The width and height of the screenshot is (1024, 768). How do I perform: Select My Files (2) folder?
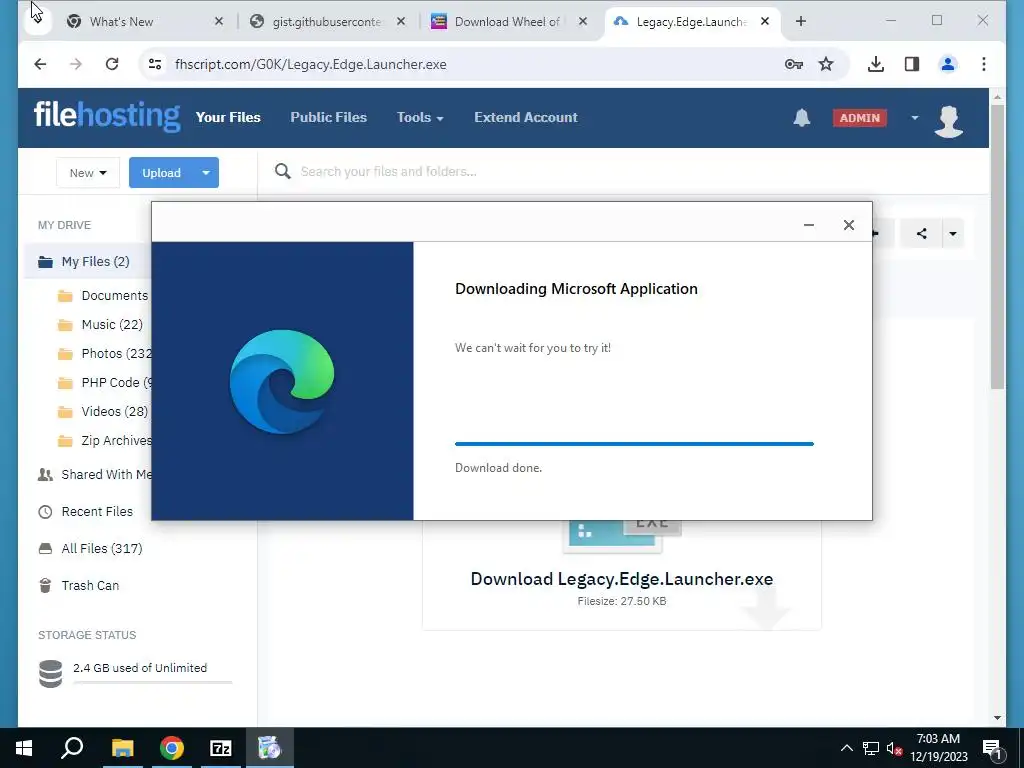88,261
